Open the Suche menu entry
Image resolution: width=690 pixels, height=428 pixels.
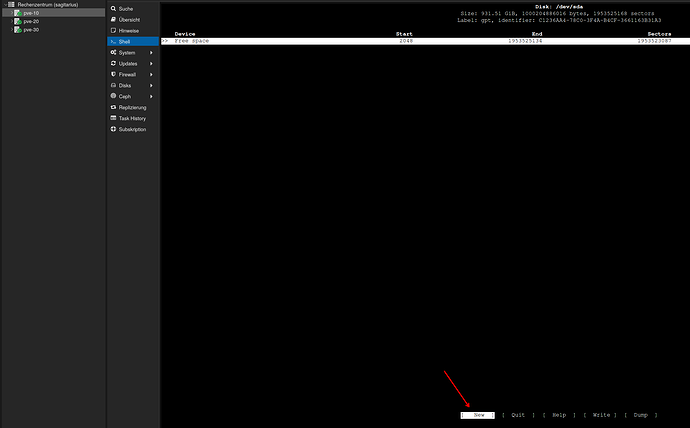coord(133,9)
